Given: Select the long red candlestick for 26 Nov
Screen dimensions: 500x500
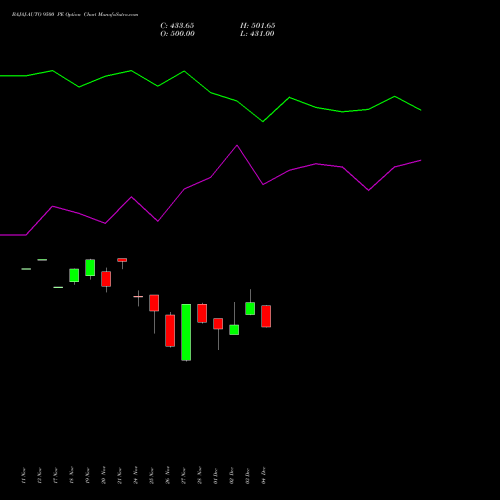Looking at the screenshot, I should click(x=170, y=330).
